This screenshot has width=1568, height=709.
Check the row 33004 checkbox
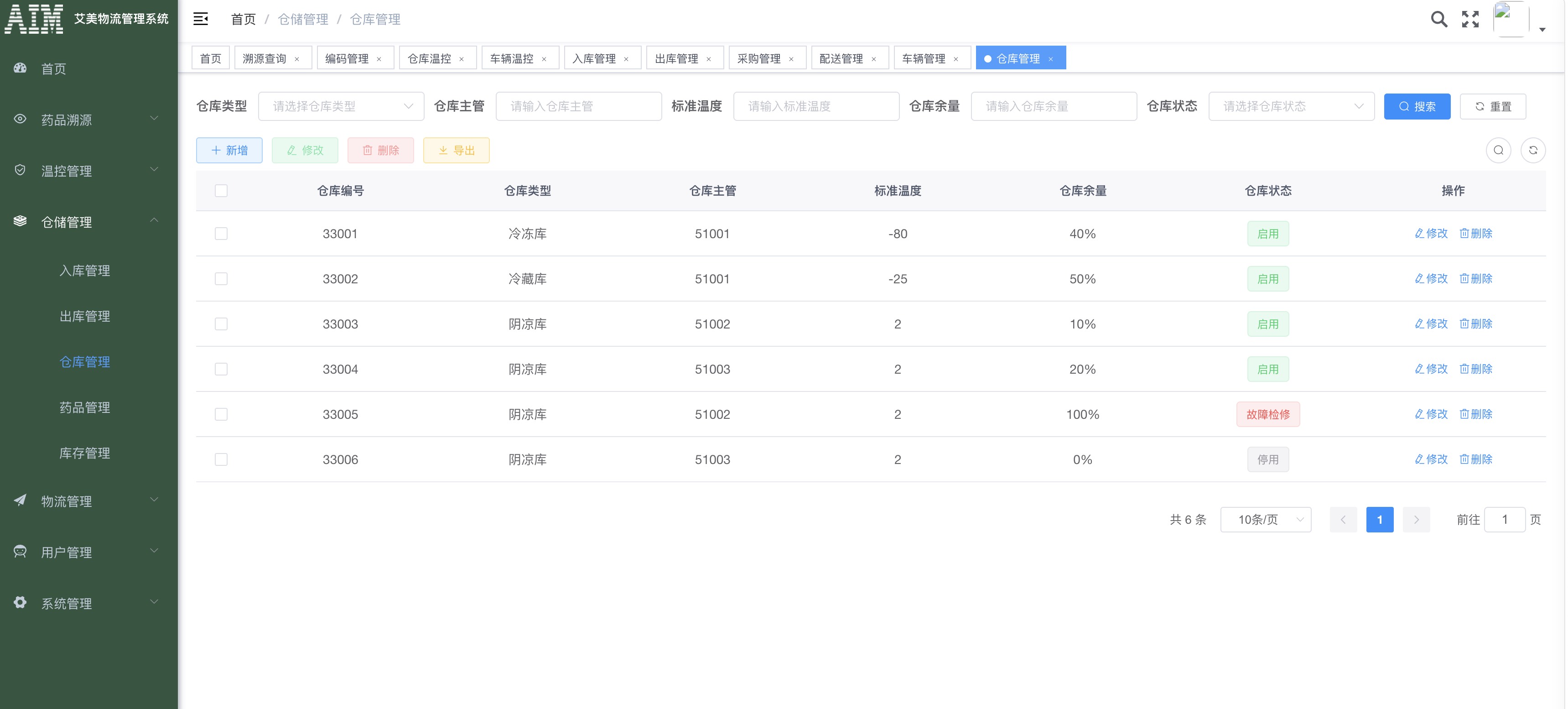click(221, 369)
